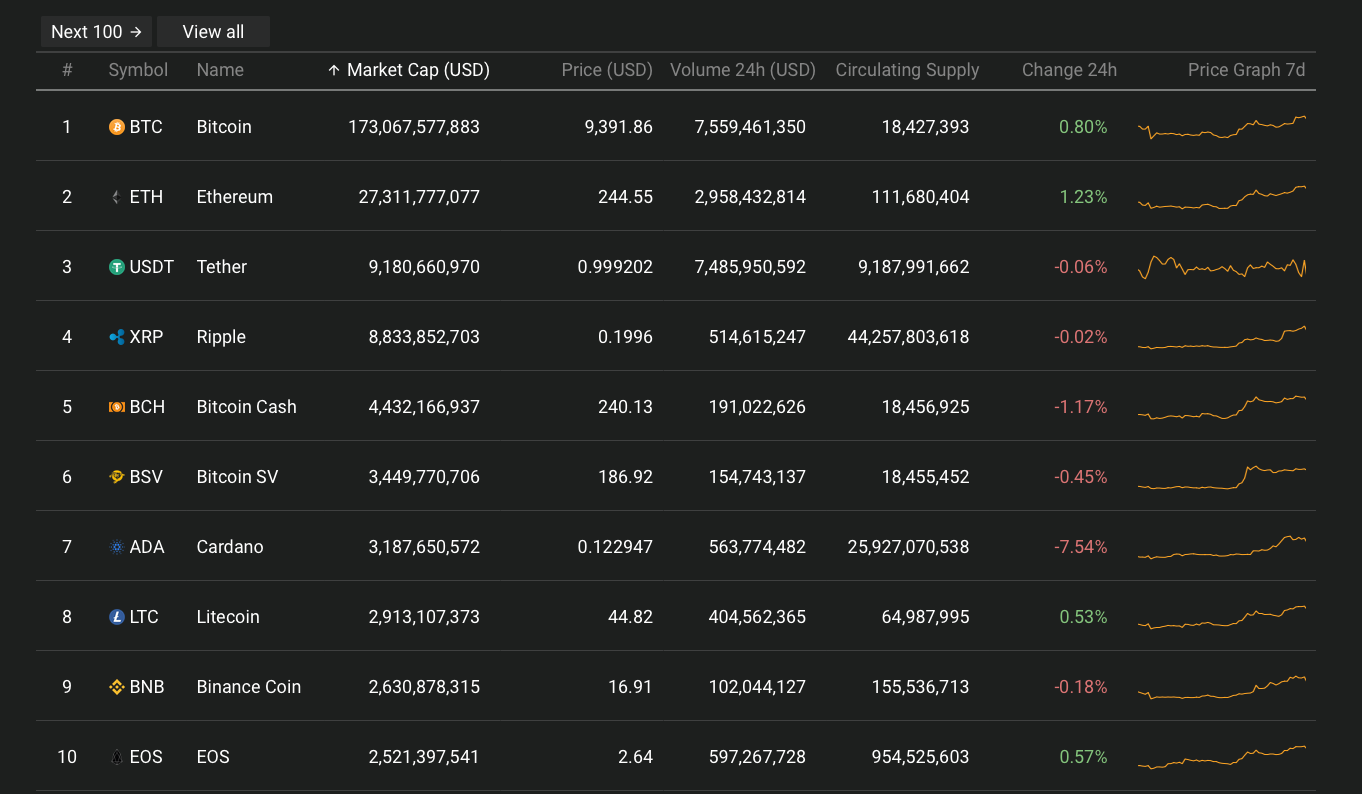Screen dimensions: 1362x794
Task: Click Ripple circulating supply 44,257,803,618
Action: [x=908, y=337]
